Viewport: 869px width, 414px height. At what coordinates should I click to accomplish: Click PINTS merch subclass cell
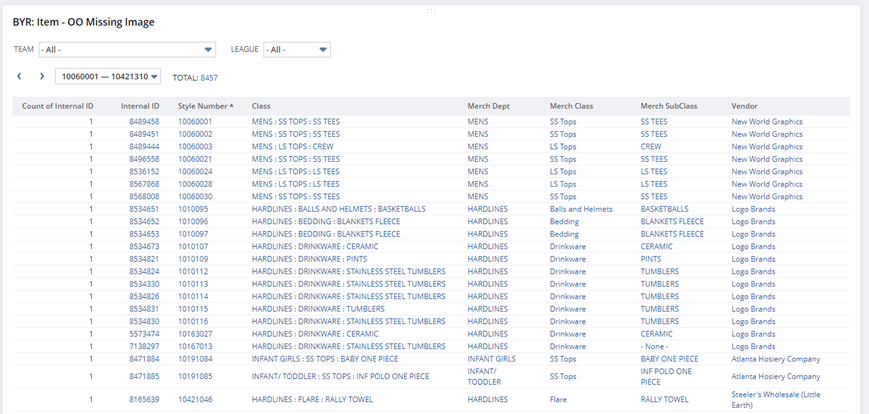pyautogui.click(x=651, y=259)
